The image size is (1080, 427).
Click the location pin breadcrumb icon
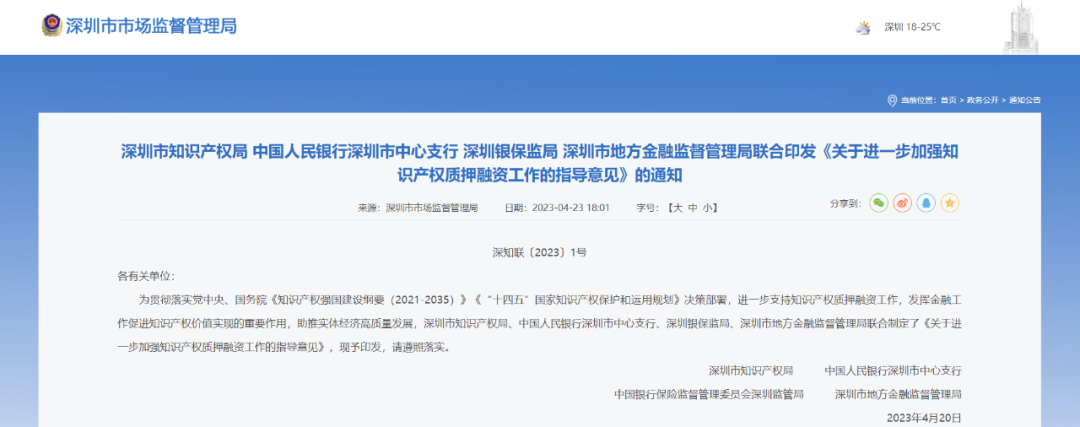click(x=892, y=101)
